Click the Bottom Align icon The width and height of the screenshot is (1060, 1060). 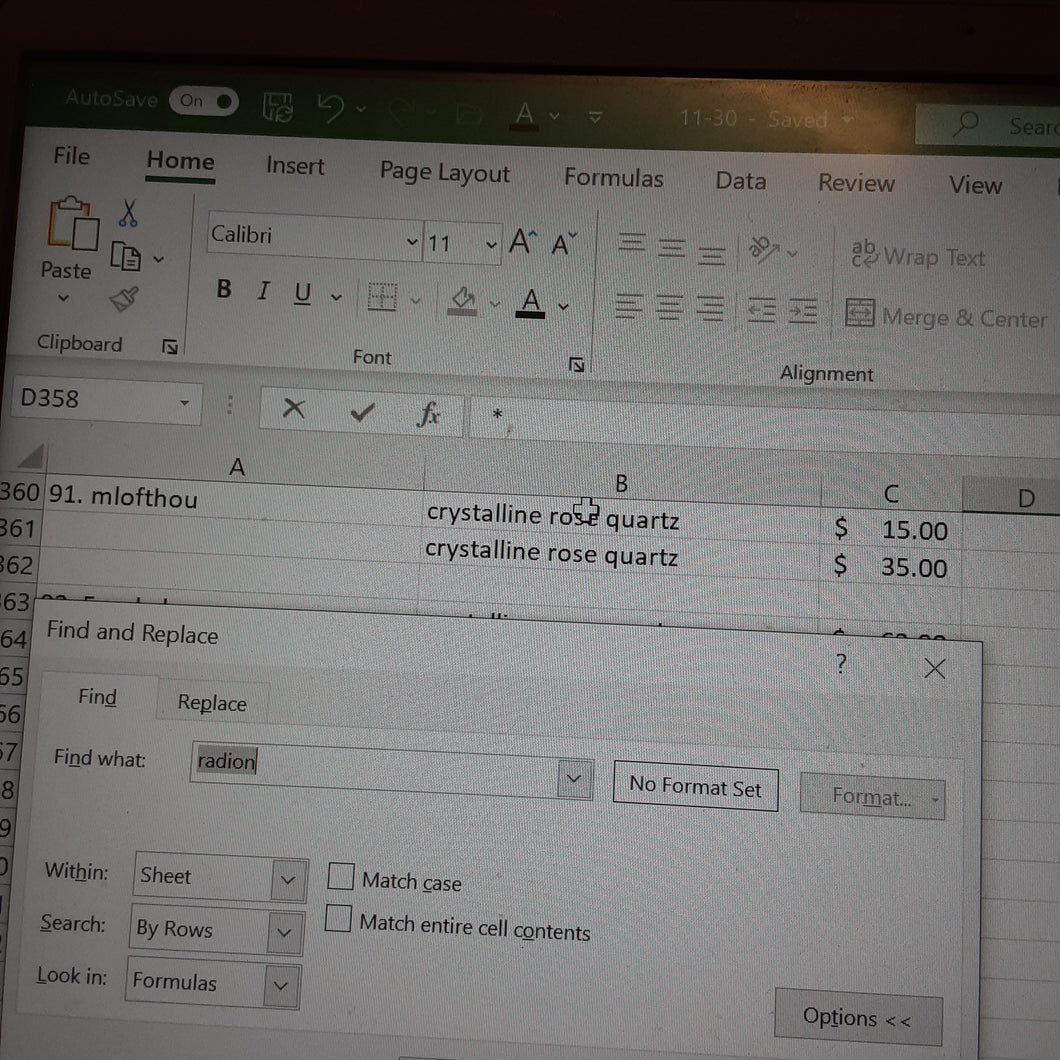711,254
